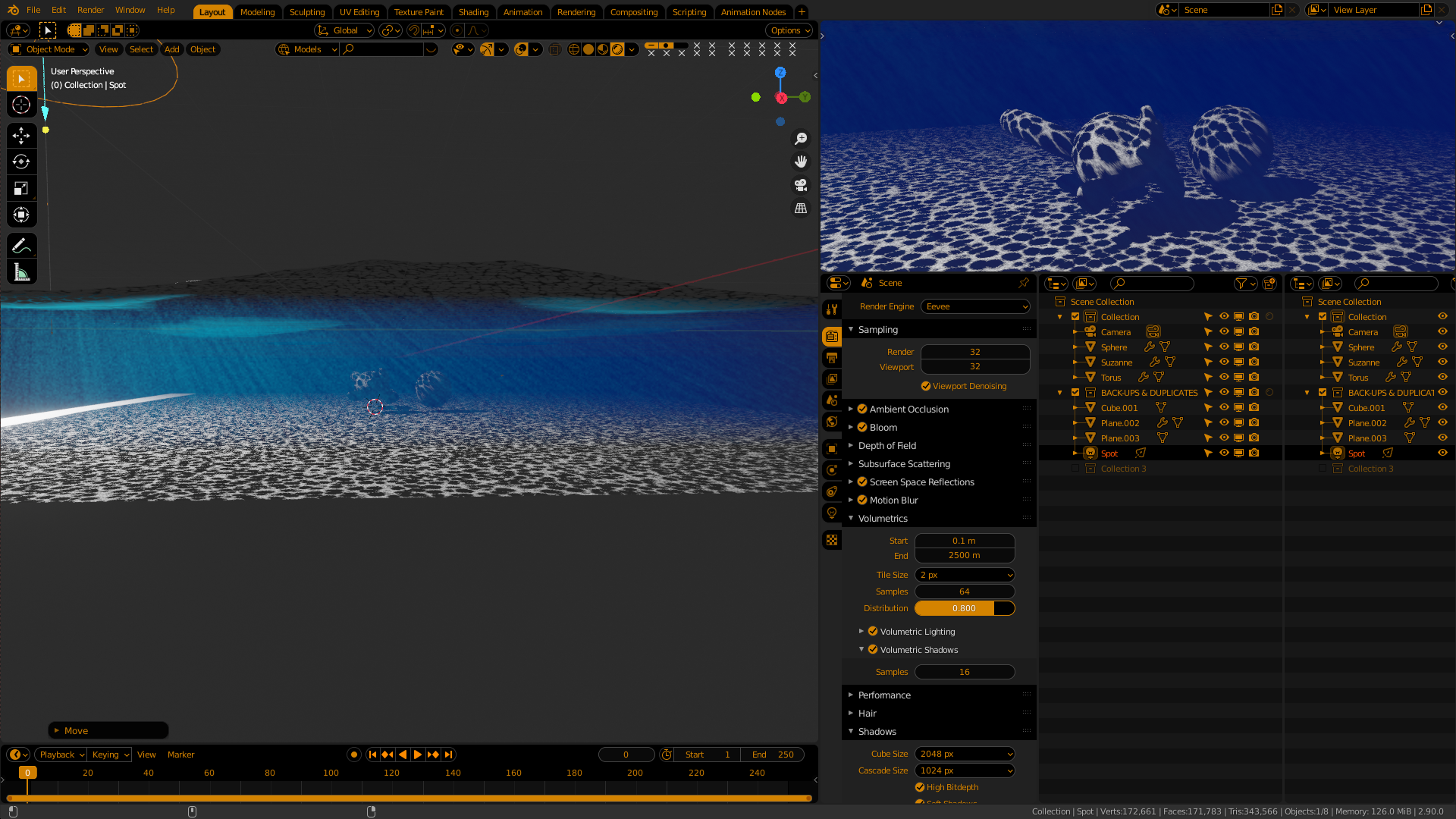Screen dimensions: 1456x819
Task: Expand the Move operator panel
Action: pos(108,730)
